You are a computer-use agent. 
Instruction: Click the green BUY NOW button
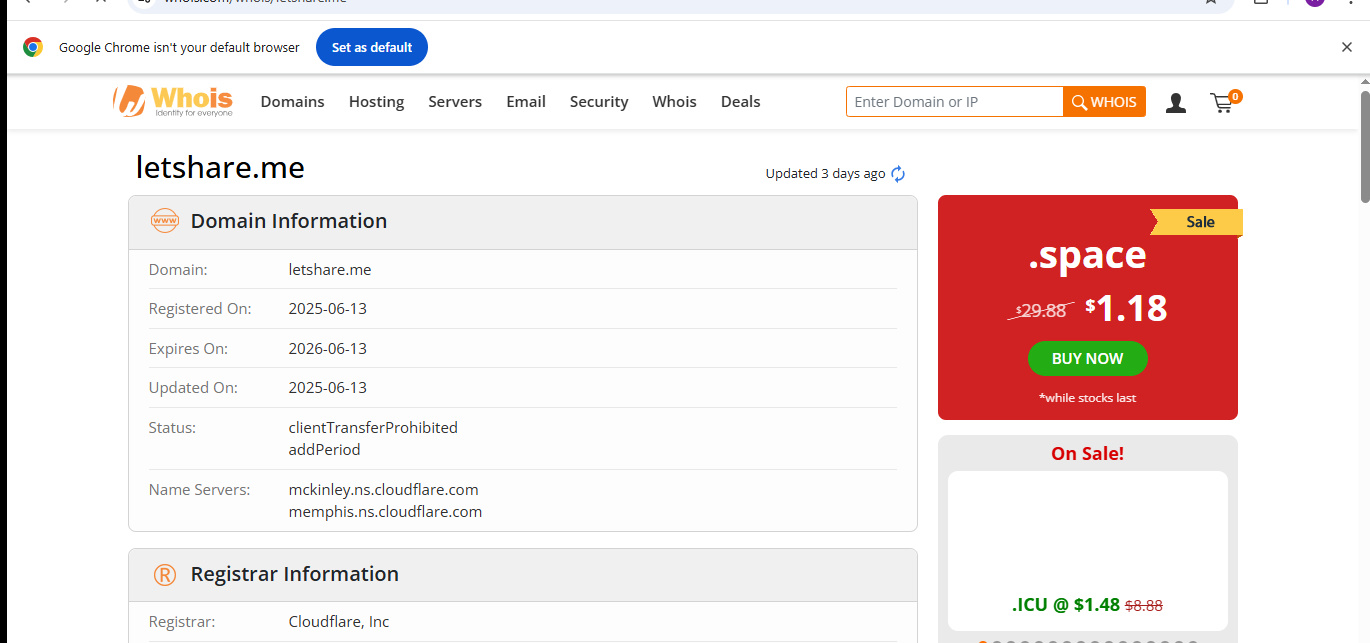1087,358
